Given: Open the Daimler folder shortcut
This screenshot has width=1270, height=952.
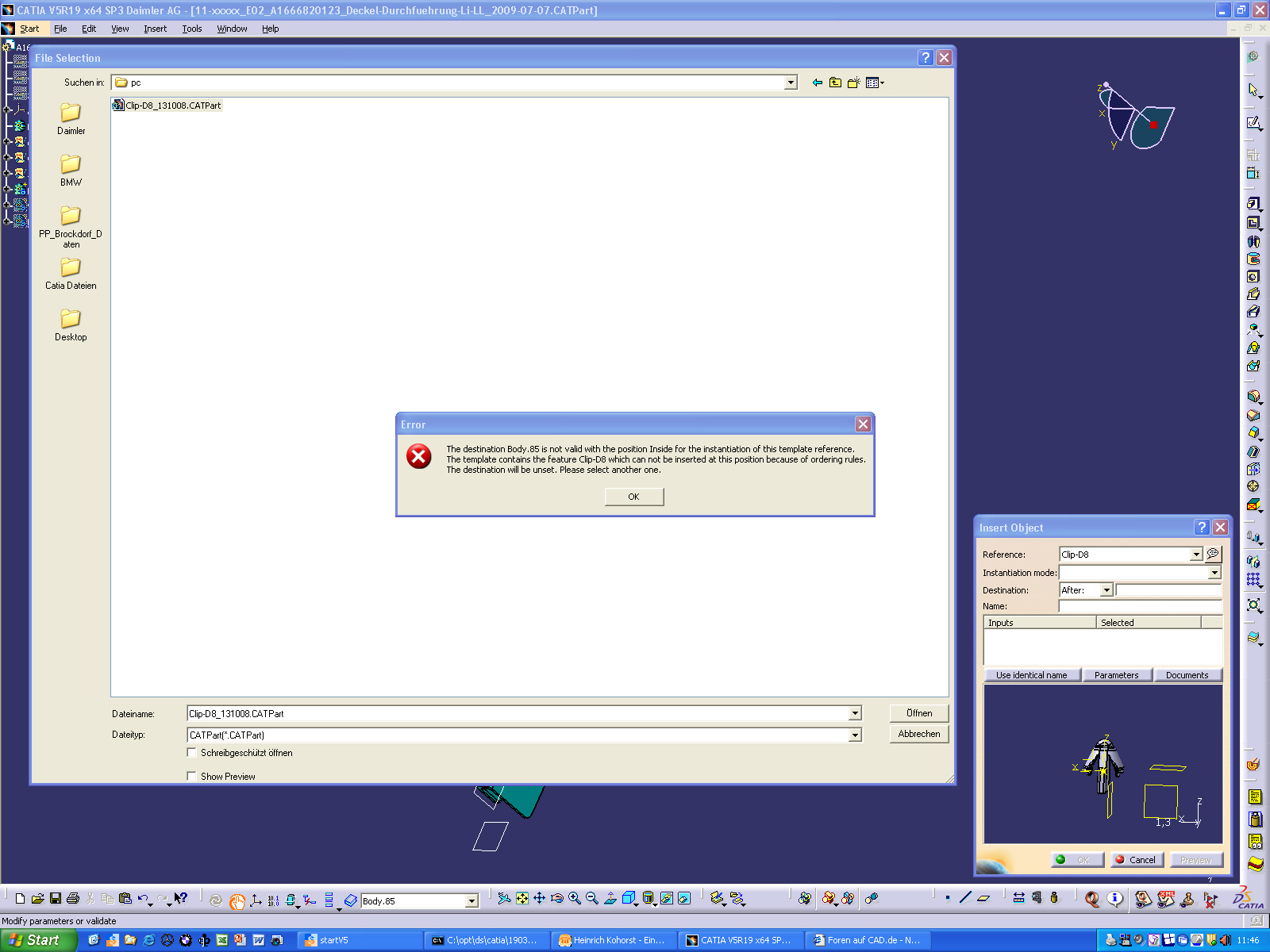Looking at the screenshot, I should pyautogui.click(x=71, y=119).
